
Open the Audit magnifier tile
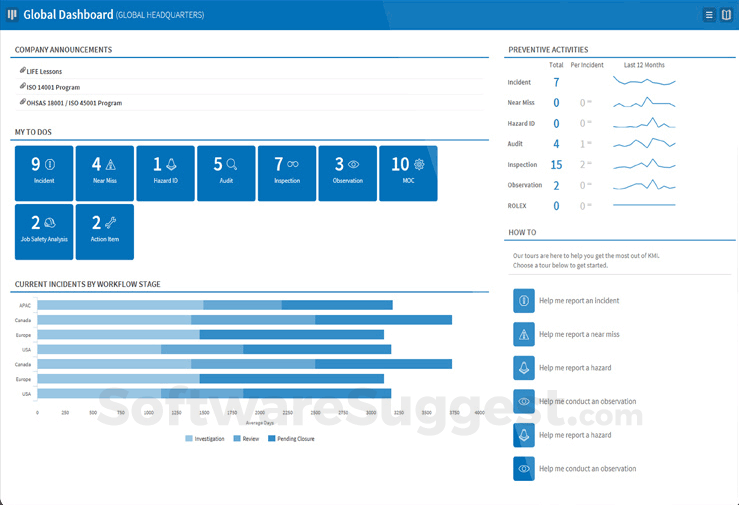pyautogui.click(x=226, y=173)
